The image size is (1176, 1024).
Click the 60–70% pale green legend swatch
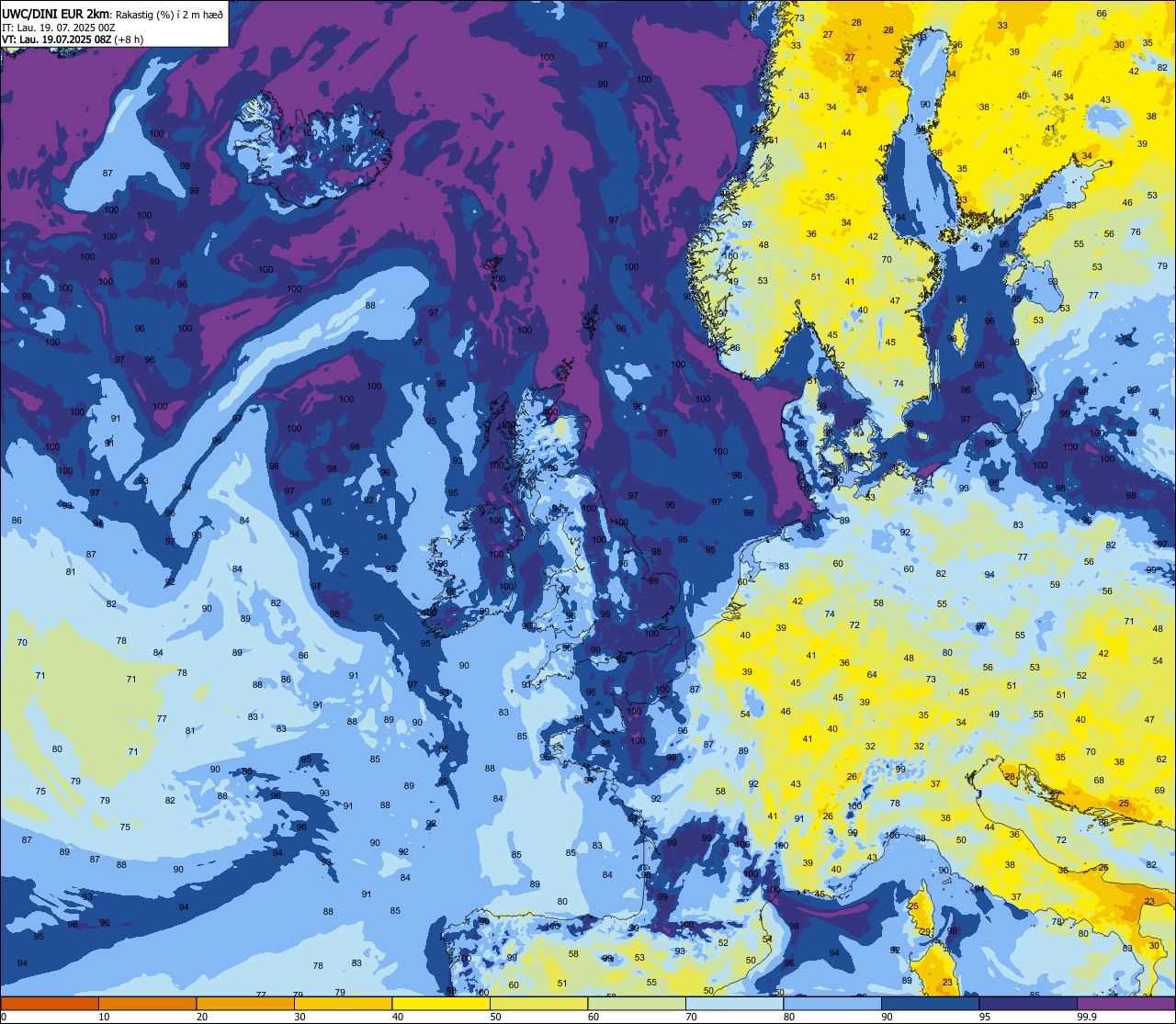click(x=637, y=1003)
